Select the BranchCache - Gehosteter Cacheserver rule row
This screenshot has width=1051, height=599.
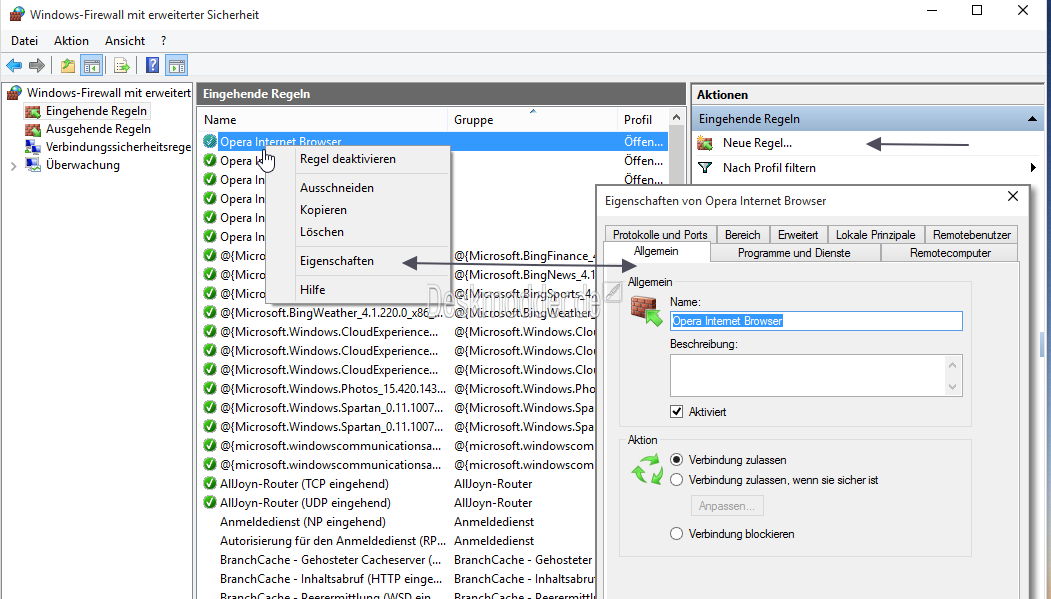[397, 559]
